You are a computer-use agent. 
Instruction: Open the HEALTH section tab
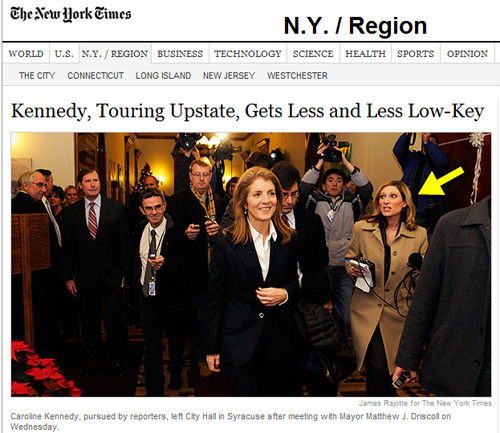pos(365,54)
